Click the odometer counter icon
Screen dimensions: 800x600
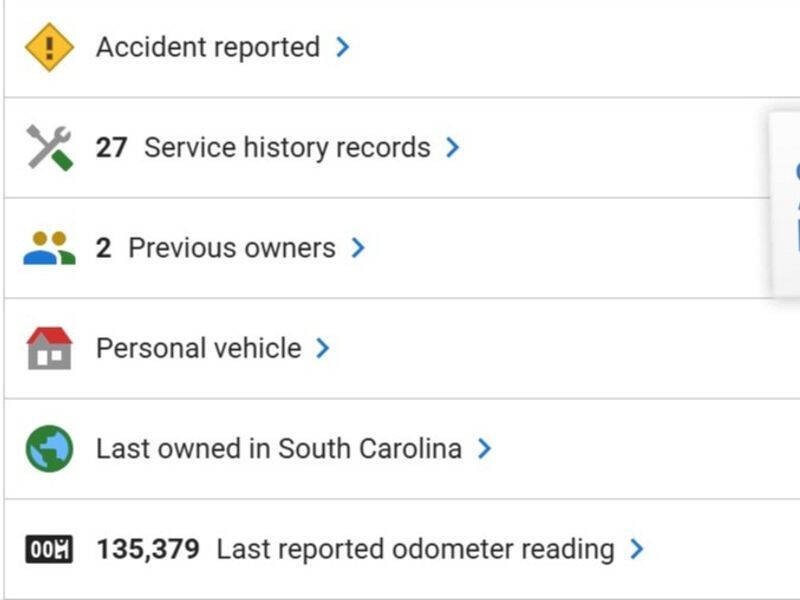(49, 549)
